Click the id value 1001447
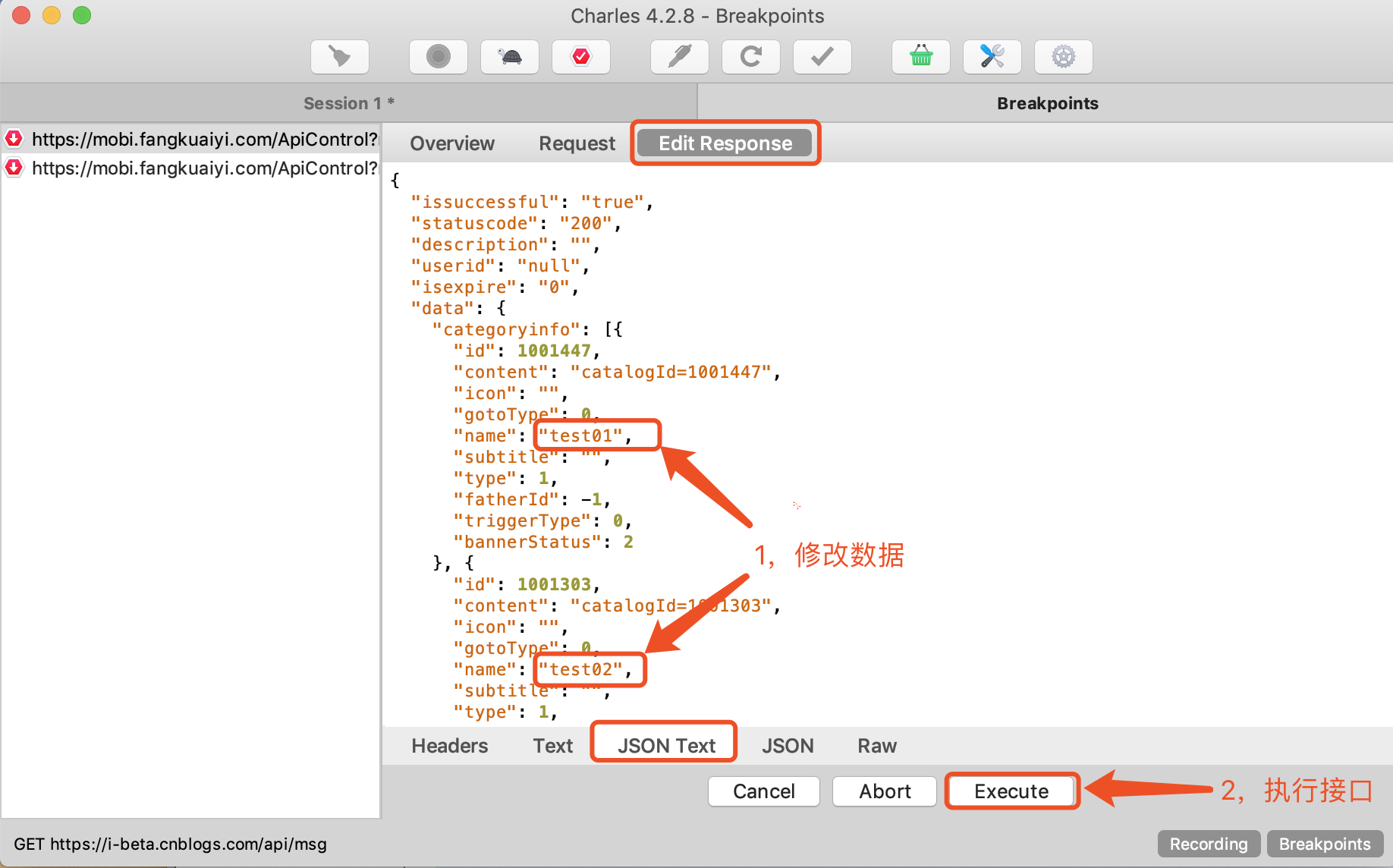This screenshot has width=1393, height=868. [554, 351]
